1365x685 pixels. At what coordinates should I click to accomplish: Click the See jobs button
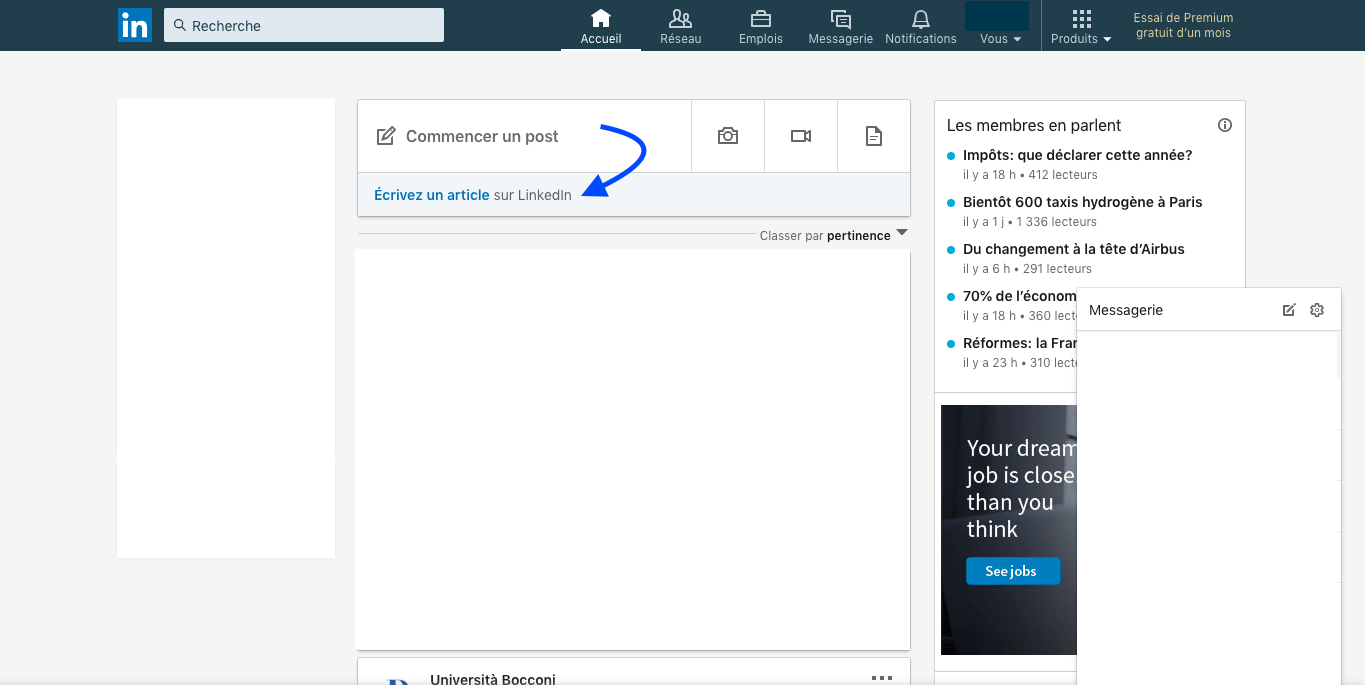click(1012, 571)
